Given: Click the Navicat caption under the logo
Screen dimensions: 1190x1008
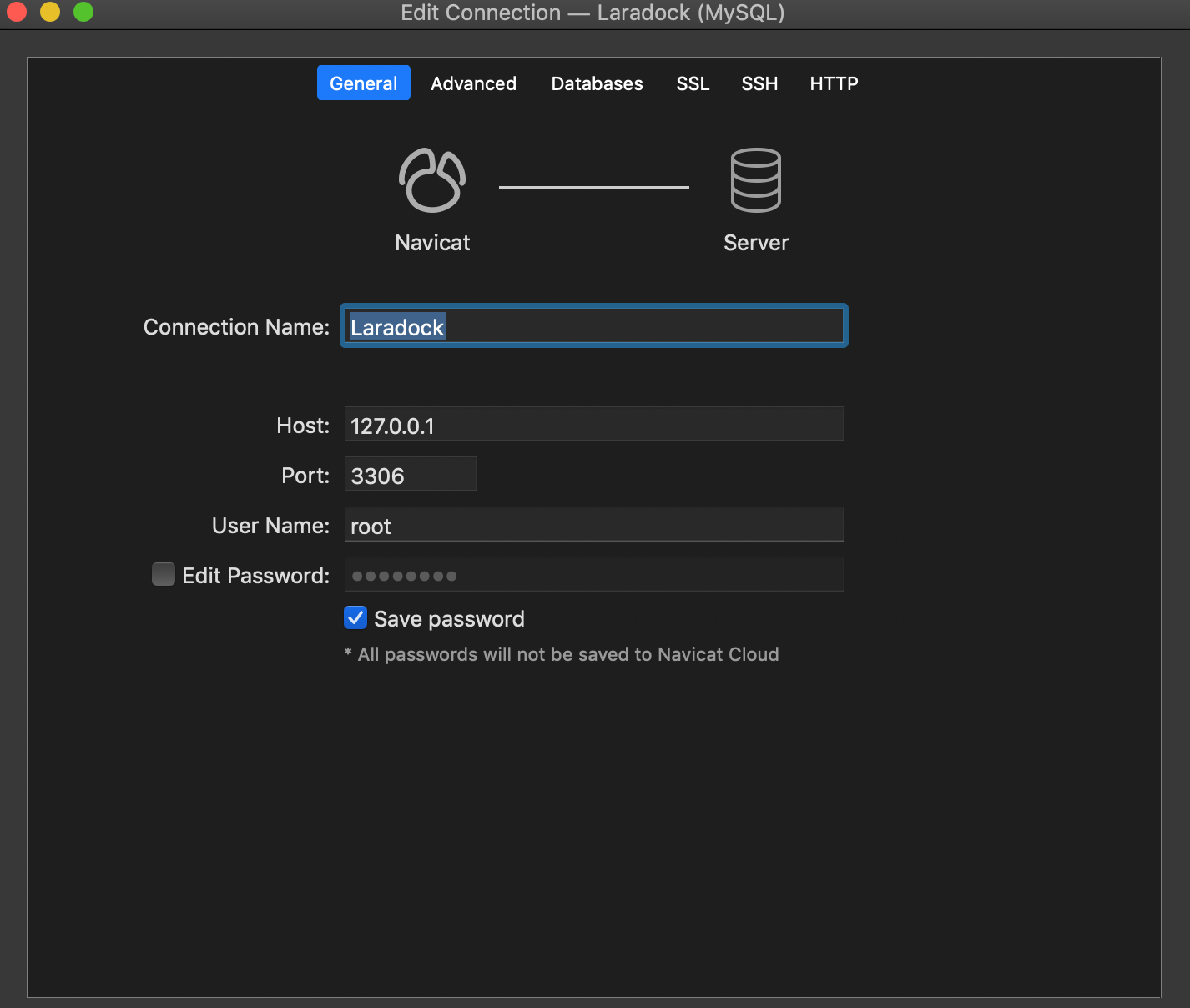Looking at the screenshot, I should [432, 243].
